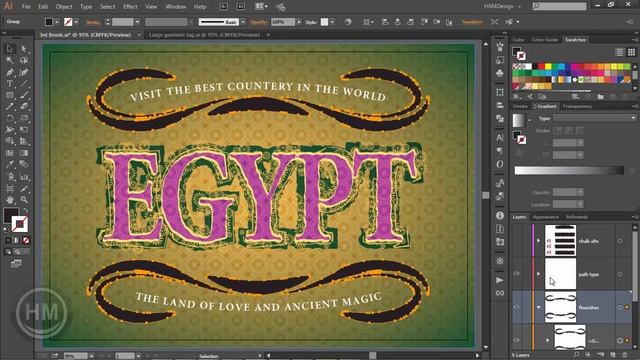The width and height of the screenshot is (640, 360).
Task: Select the Hand tool
Action: click(x=10, y=200)
